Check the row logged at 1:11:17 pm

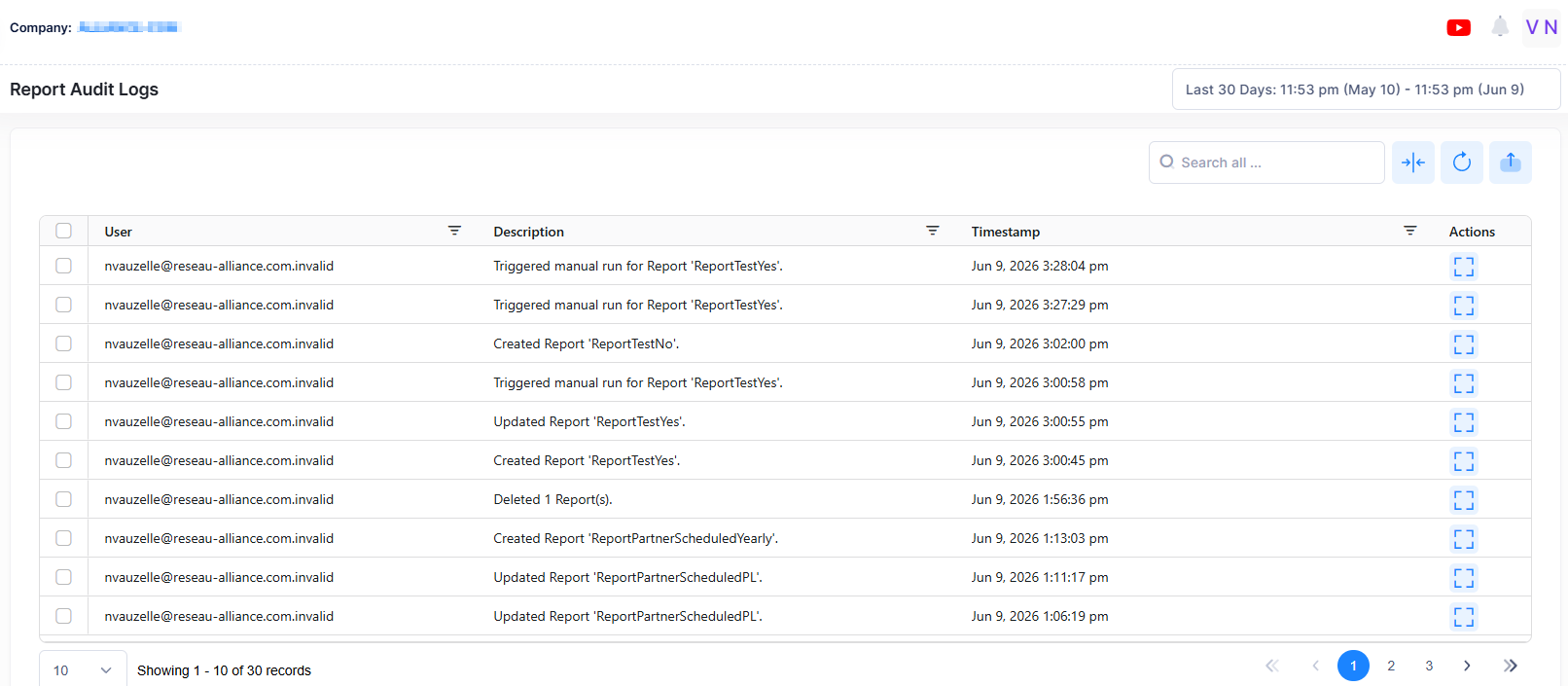pos(63,577)
